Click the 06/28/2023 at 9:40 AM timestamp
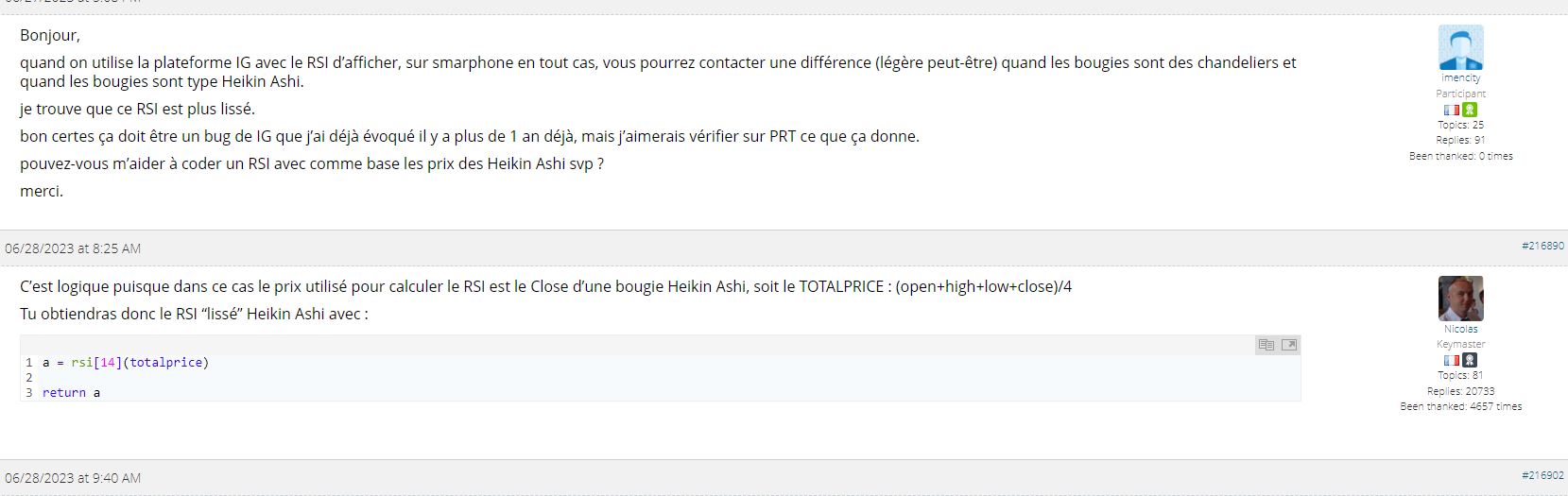 73,478
